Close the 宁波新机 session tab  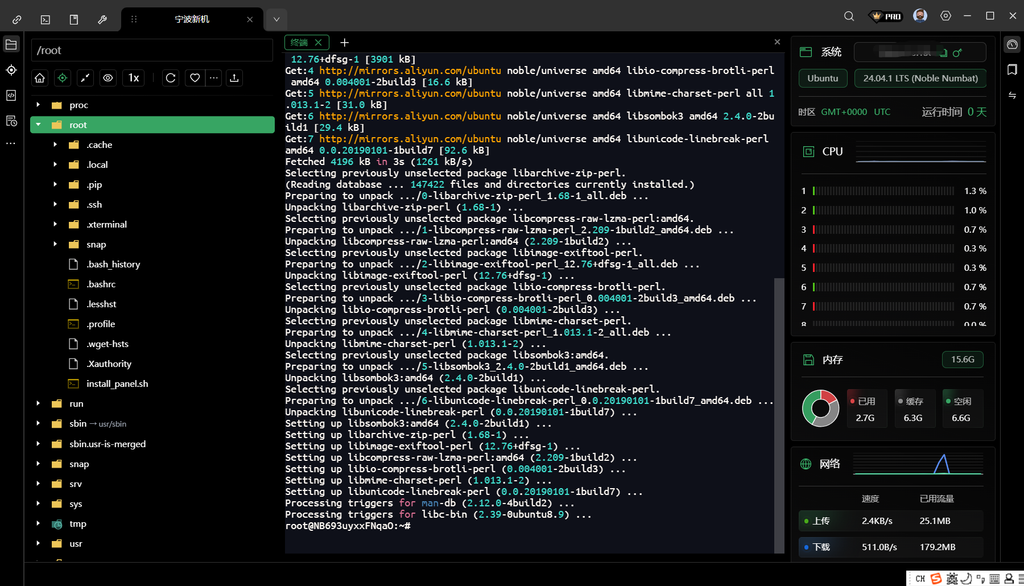tap(249, 20)
